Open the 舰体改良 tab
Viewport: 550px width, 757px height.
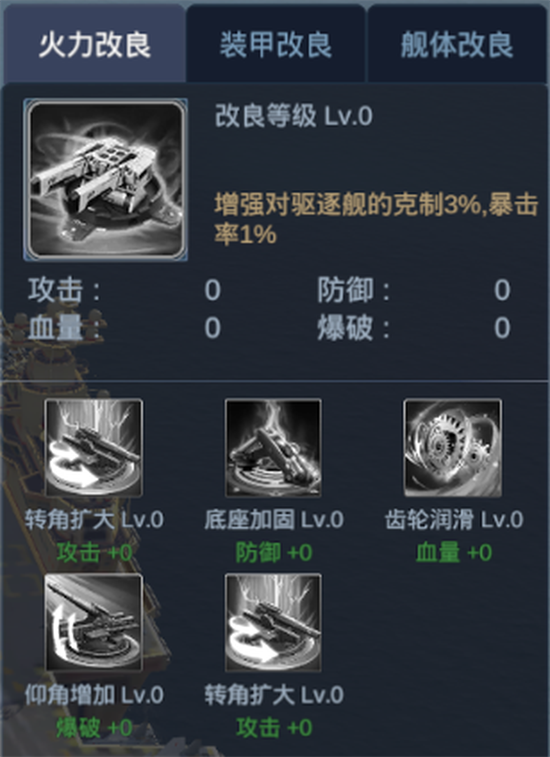pos(457,44)
